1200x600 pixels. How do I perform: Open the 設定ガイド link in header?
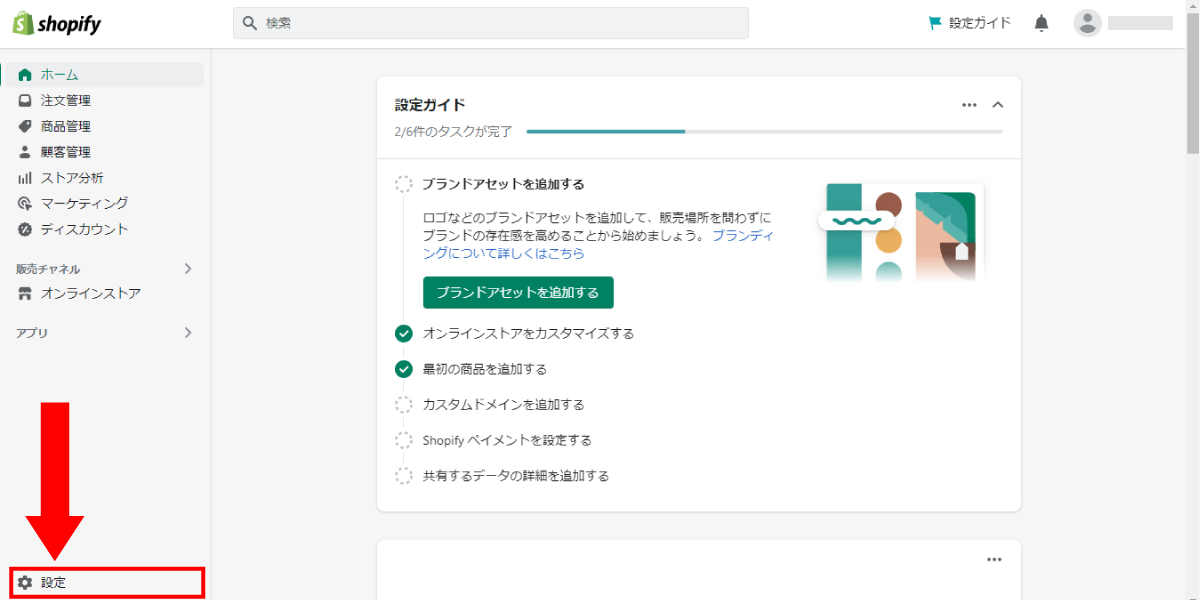tap(979, 23)
